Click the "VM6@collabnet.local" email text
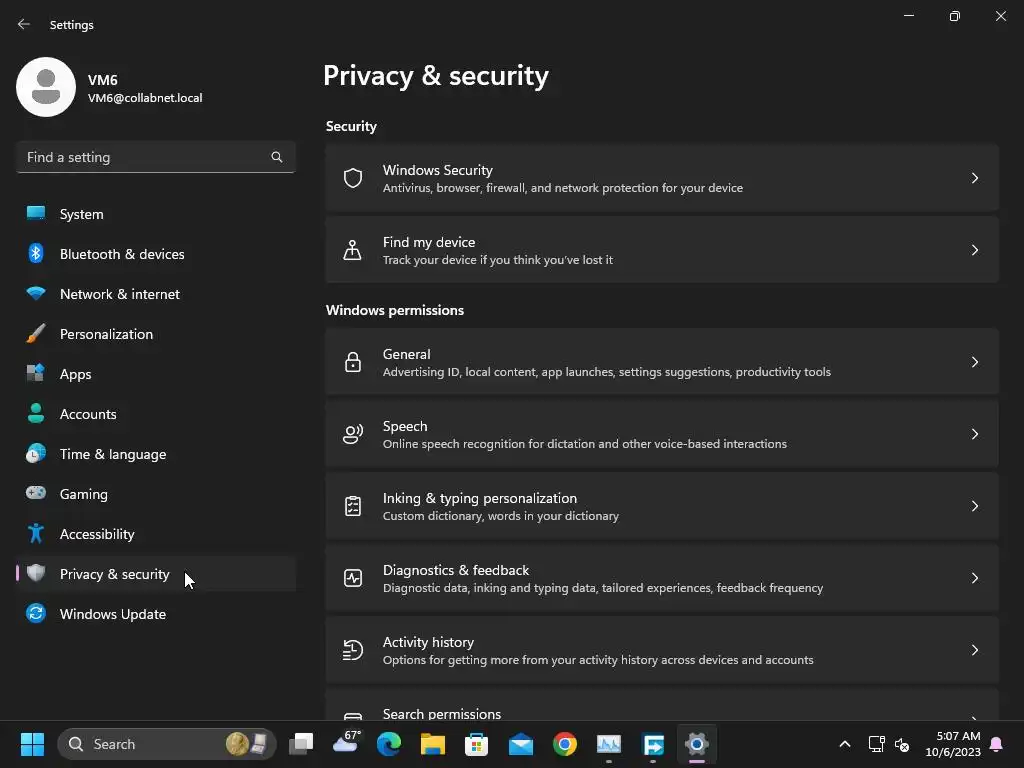Image resolution: width=1024 pixels, height=768 pixels. 145,98
